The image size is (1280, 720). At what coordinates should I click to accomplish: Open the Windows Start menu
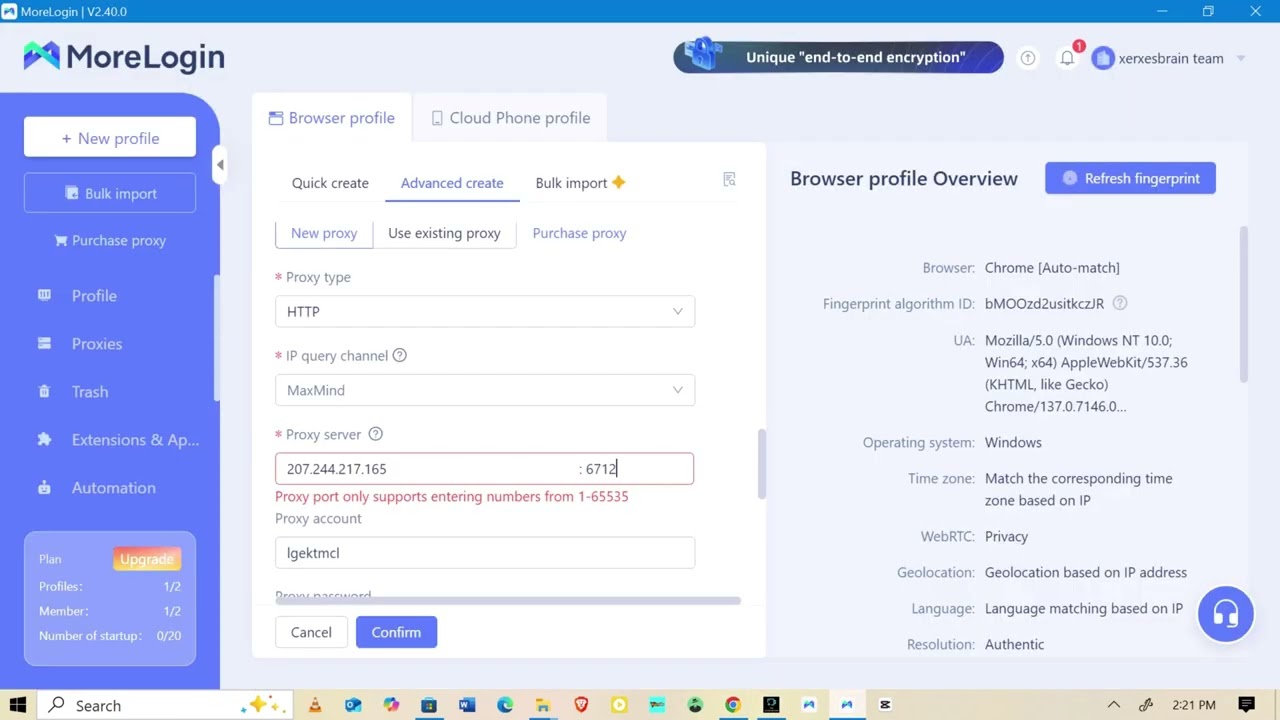point(17,705)
